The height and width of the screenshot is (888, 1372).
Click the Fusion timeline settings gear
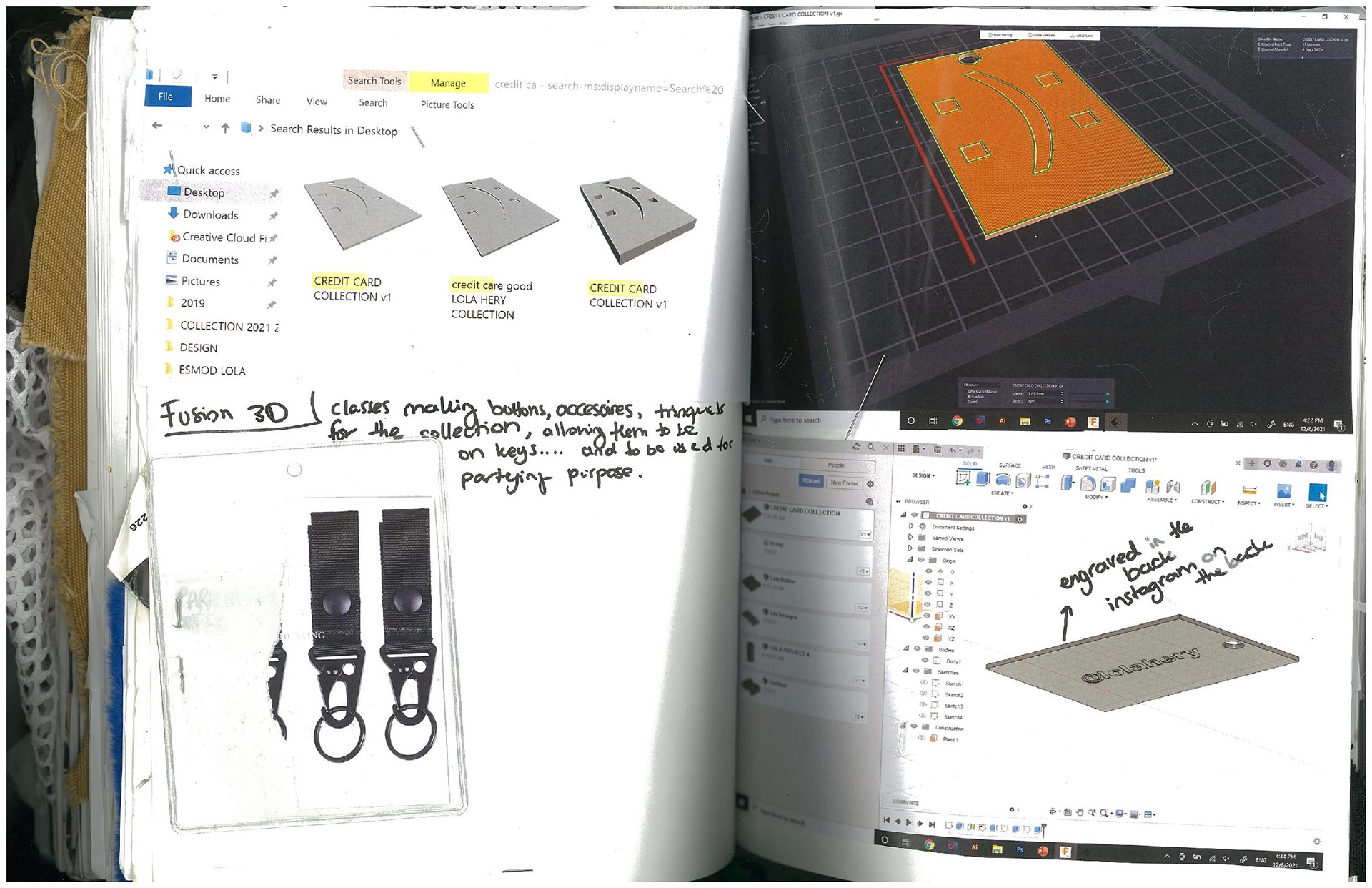[x=1317, y=842]
